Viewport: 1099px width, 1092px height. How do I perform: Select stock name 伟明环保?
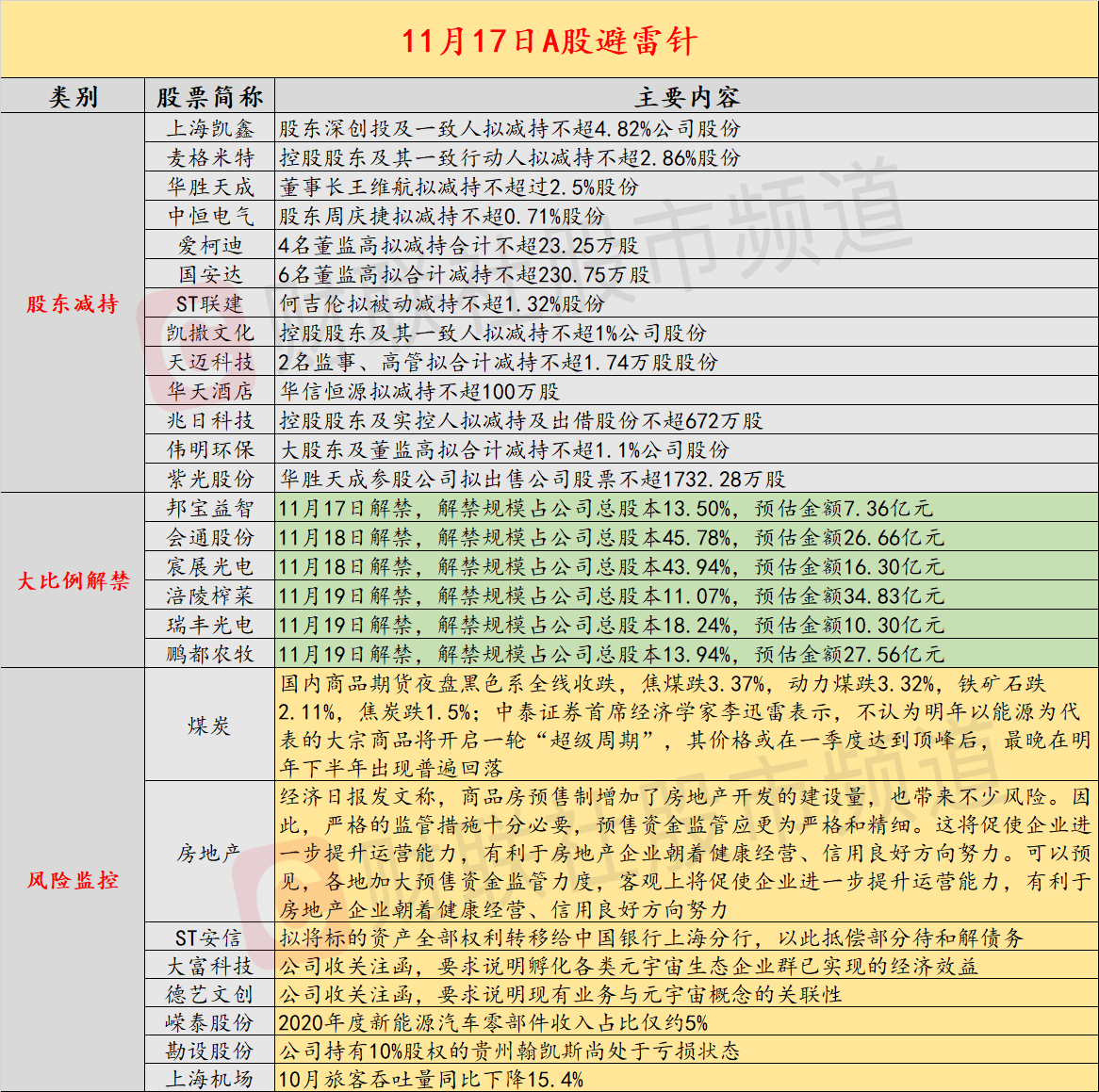coord(209,449)
